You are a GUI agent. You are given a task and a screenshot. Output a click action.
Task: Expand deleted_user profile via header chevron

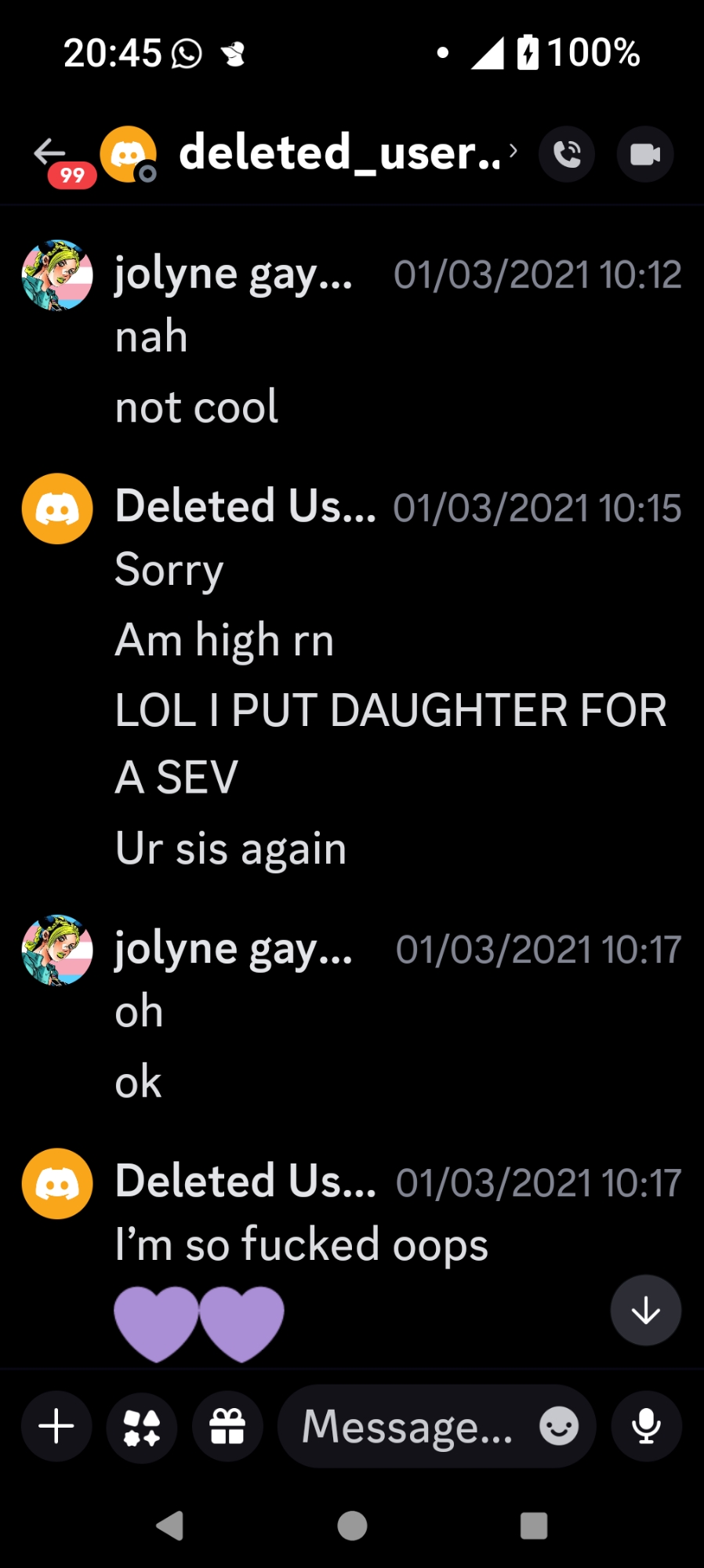click(513, 151)
